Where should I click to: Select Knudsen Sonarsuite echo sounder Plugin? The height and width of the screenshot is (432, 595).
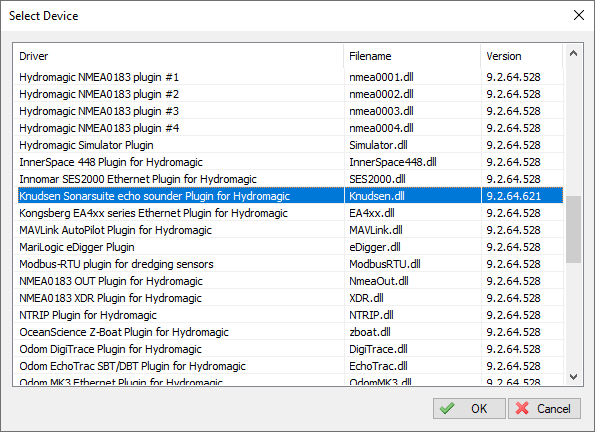[291, 196]
